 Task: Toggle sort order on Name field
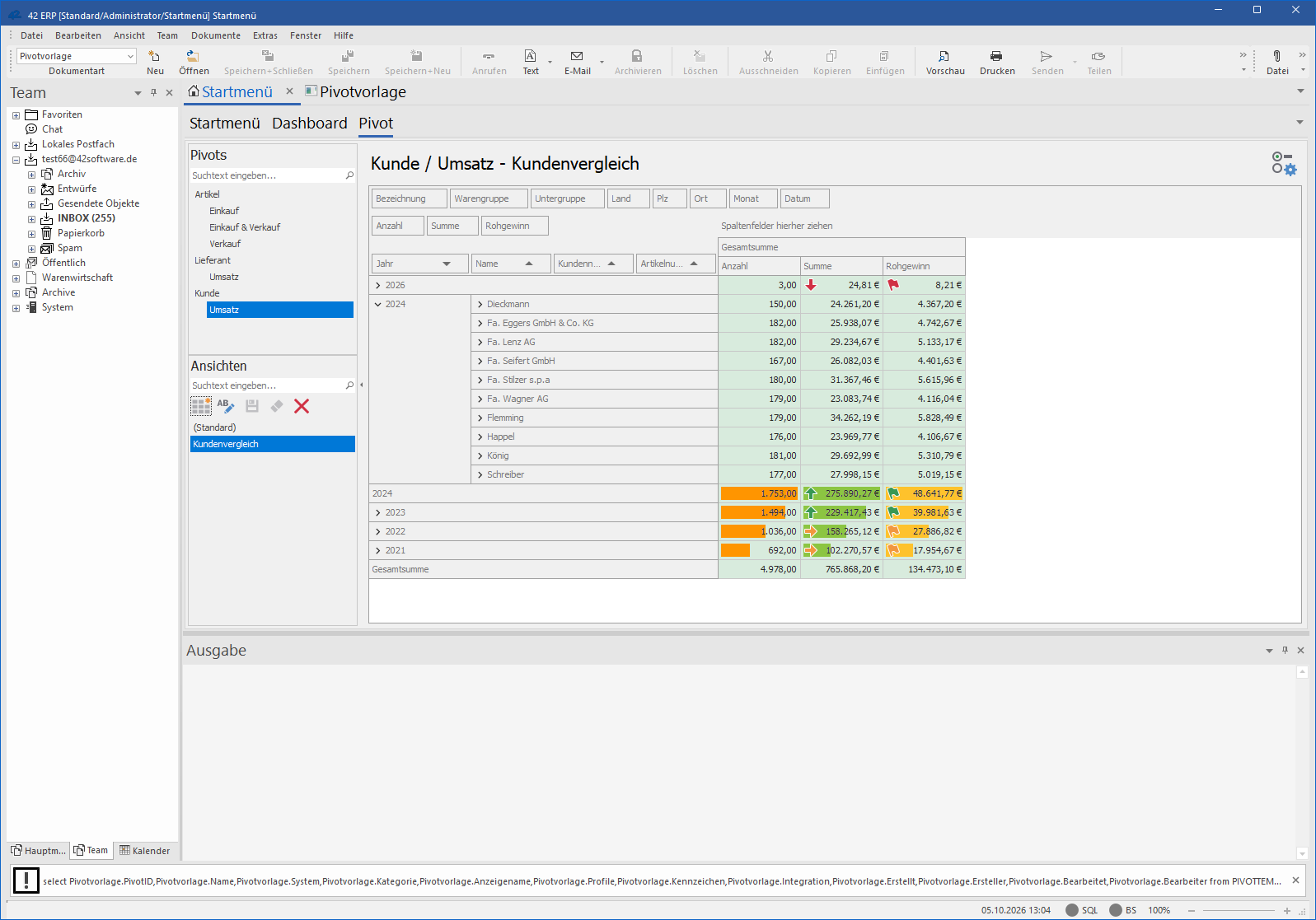click(x=529, y=264)
